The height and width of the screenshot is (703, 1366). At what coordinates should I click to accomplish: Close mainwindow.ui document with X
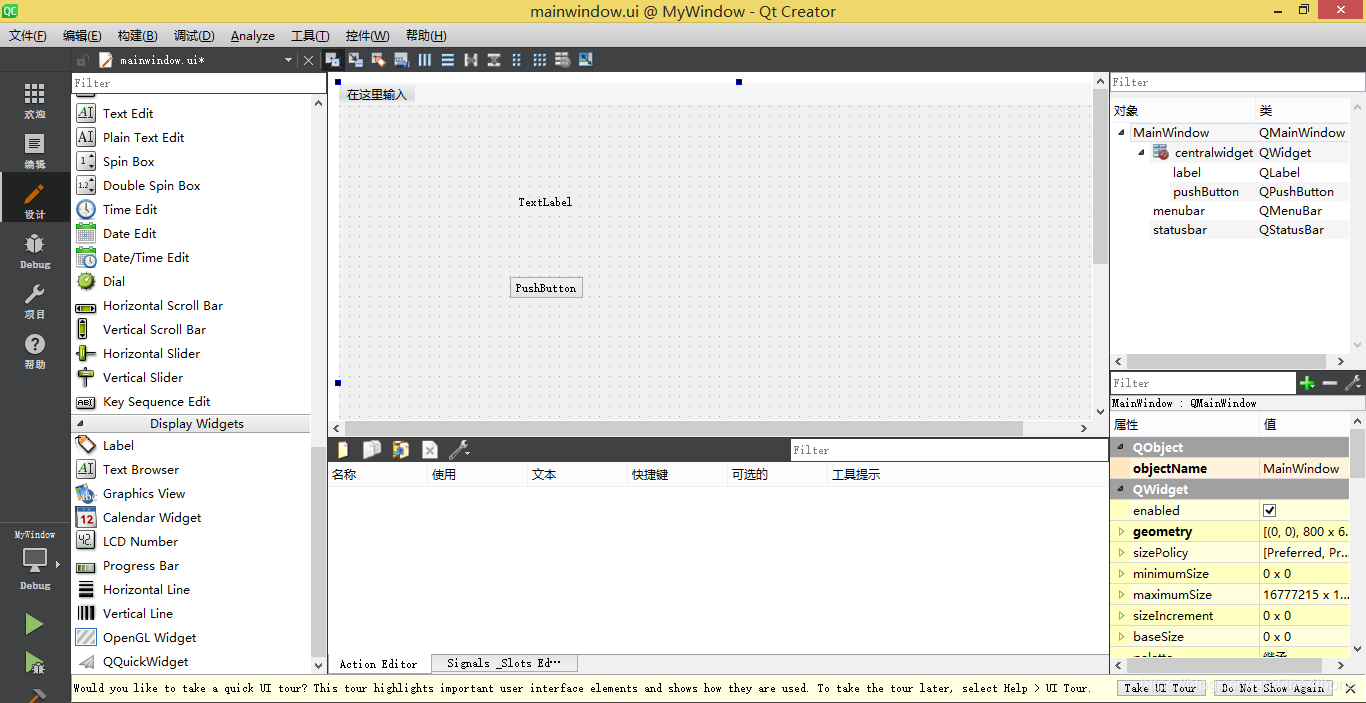pos(308,60)
